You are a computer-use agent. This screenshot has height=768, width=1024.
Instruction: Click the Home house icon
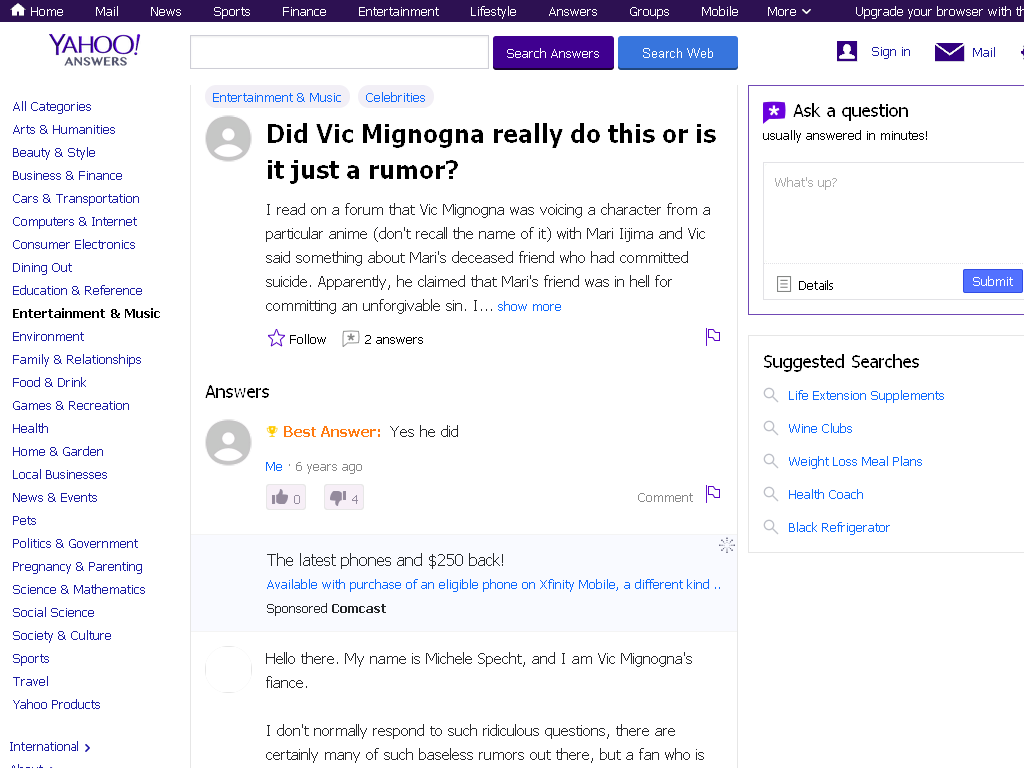[x=18, y=10]
